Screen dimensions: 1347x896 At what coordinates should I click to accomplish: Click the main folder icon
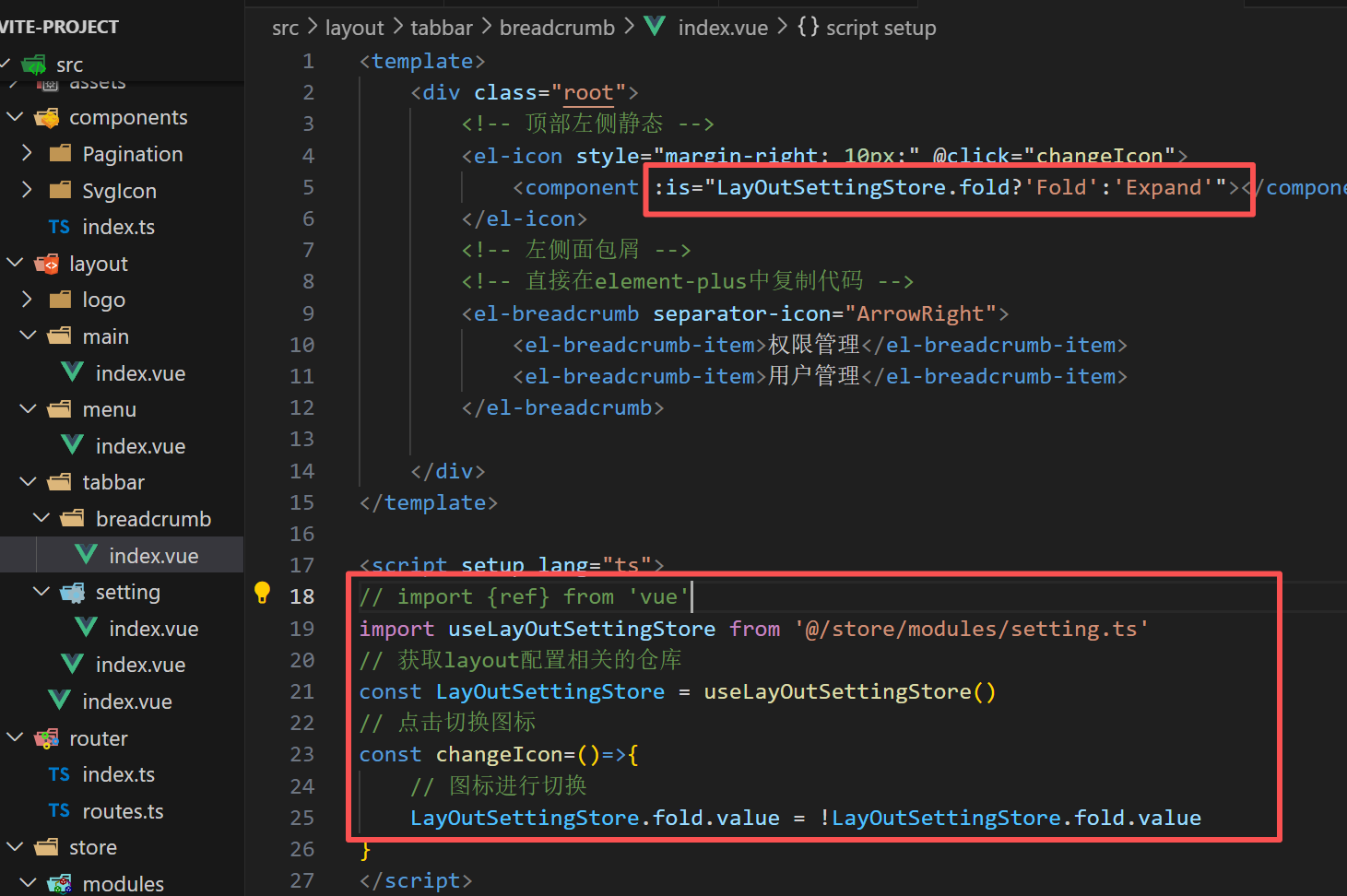click(60, 336)
